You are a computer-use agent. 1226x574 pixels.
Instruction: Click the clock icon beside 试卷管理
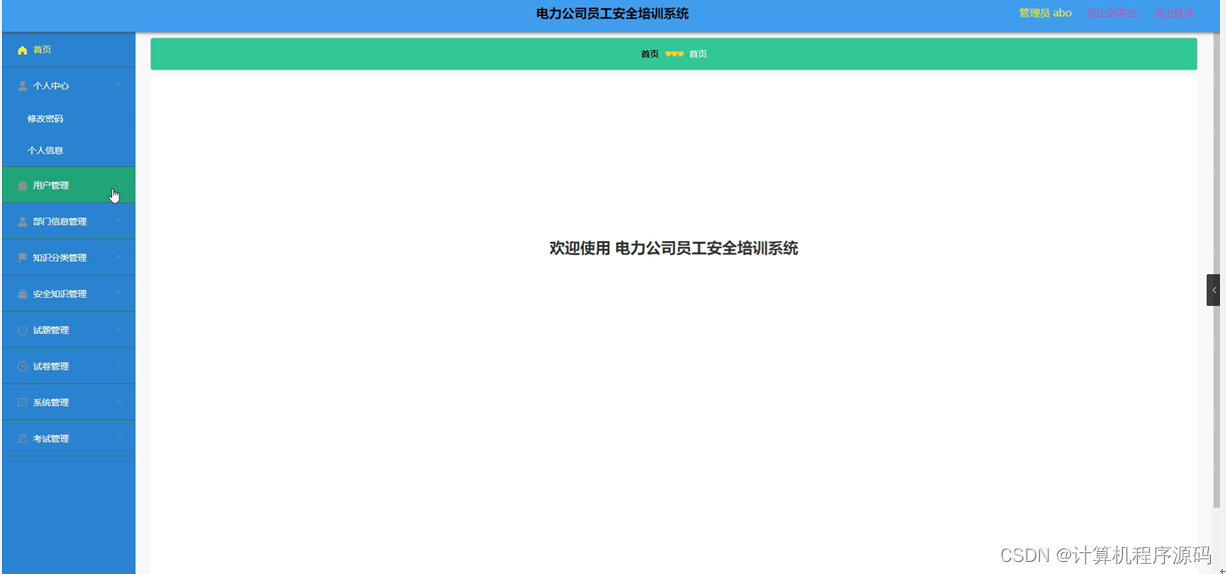click(x=22, y=366)
